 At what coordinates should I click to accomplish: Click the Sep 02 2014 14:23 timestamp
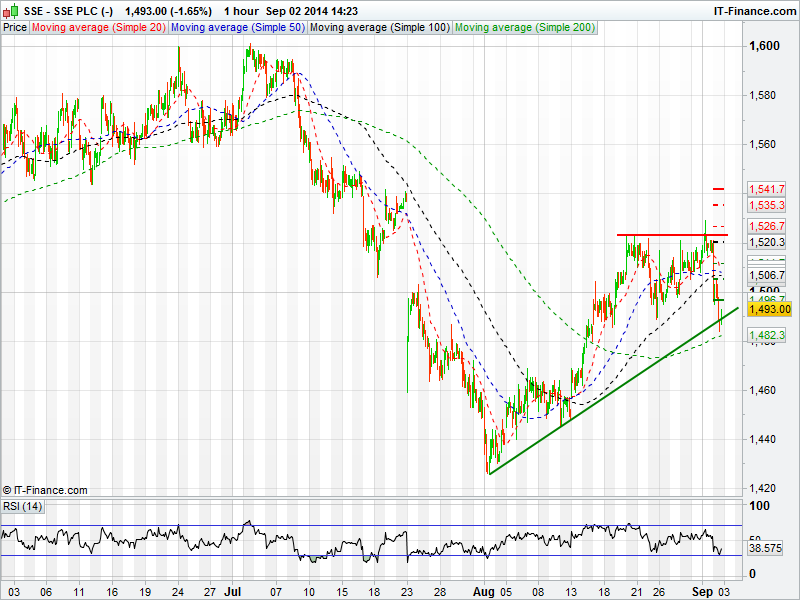tap(312, 11)
